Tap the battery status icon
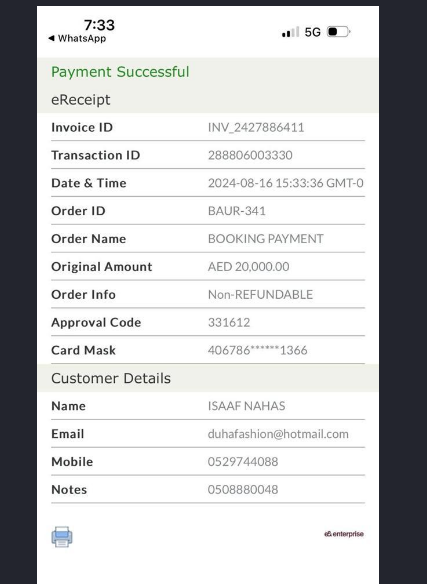The width and height of the screenshot is (427, 584). click(x=338, y=32)
